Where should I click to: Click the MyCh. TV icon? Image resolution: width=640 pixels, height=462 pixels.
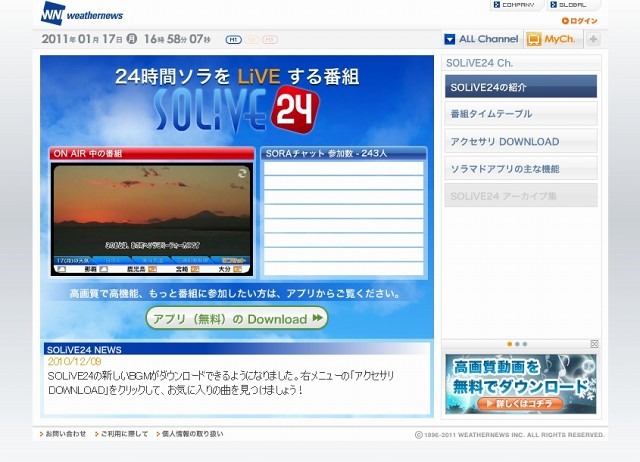tap(534, 39)
